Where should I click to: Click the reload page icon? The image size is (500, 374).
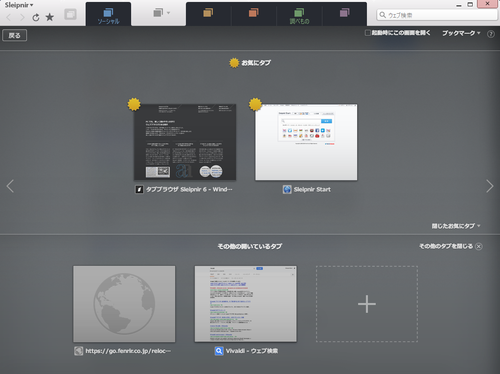tap(36, 17)
